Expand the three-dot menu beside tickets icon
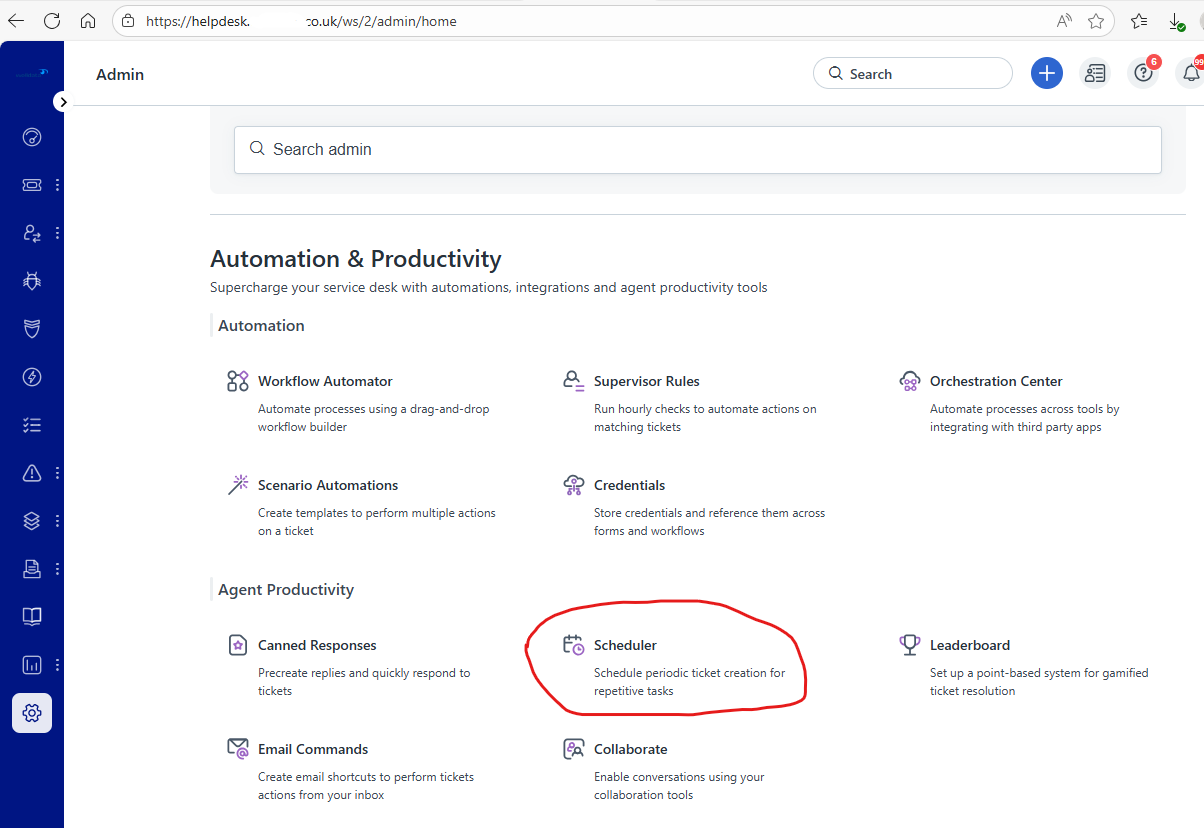This screenshot has height=828, width=1204. click(x=57, y=185)
